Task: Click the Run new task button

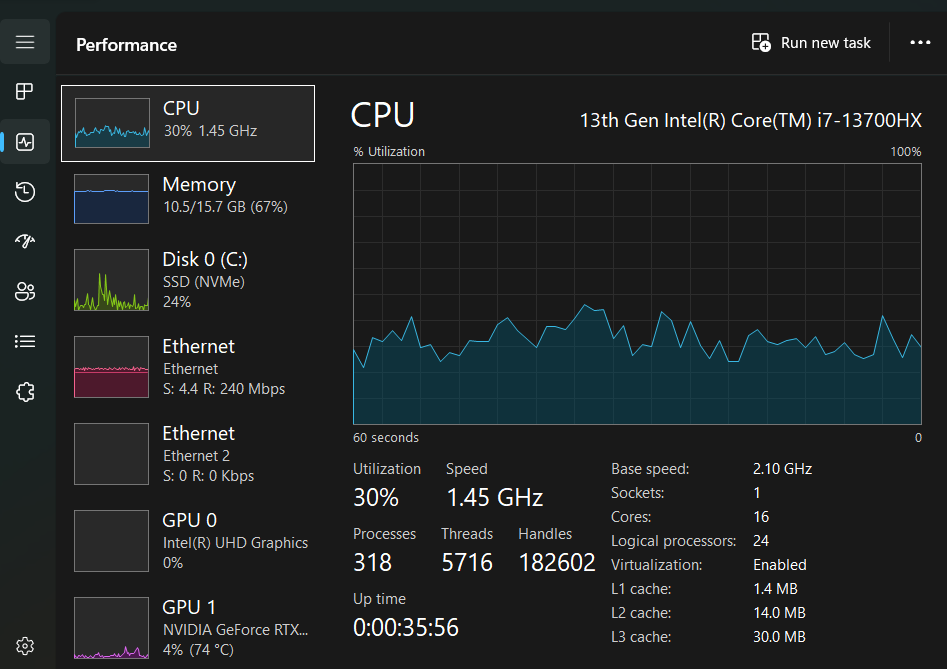Action: [811, 43]
